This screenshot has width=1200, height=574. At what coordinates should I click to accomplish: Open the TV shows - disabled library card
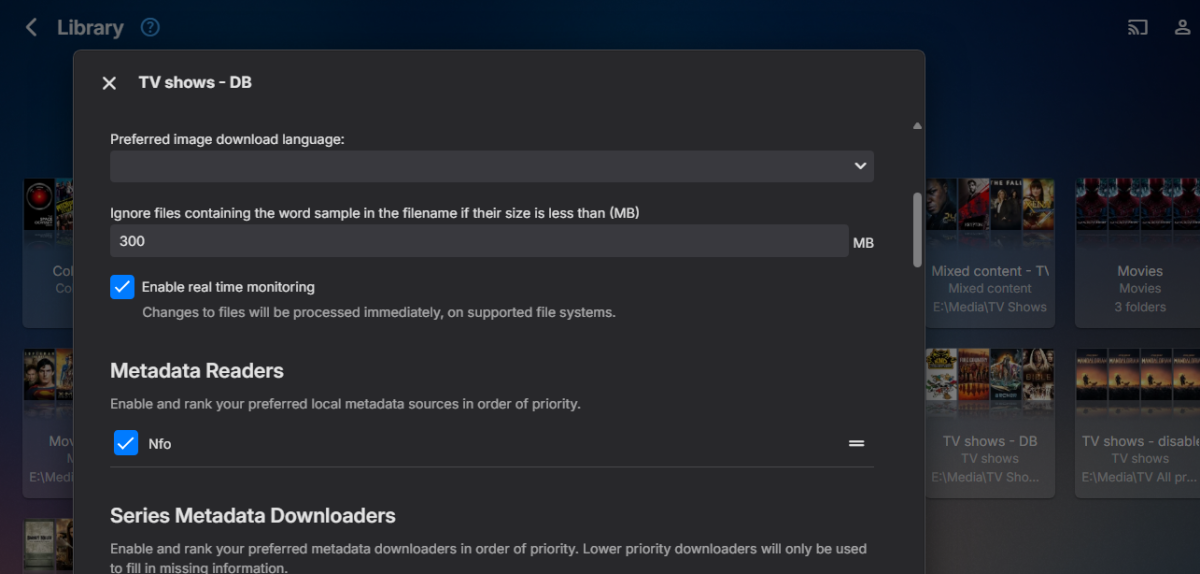(1139, 420)
